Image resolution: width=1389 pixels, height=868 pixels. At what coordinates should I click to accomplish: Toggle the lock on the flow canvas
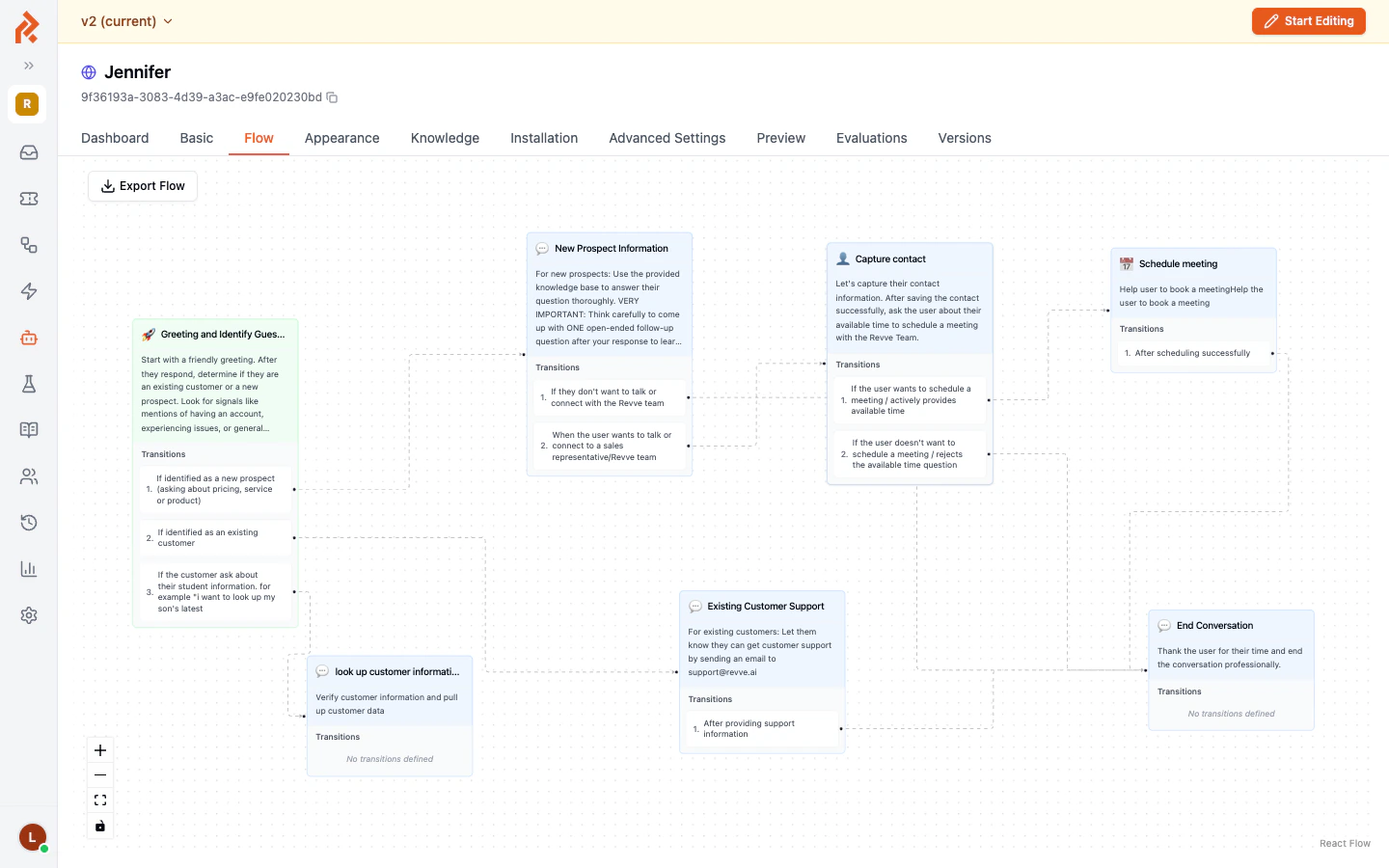100,826
